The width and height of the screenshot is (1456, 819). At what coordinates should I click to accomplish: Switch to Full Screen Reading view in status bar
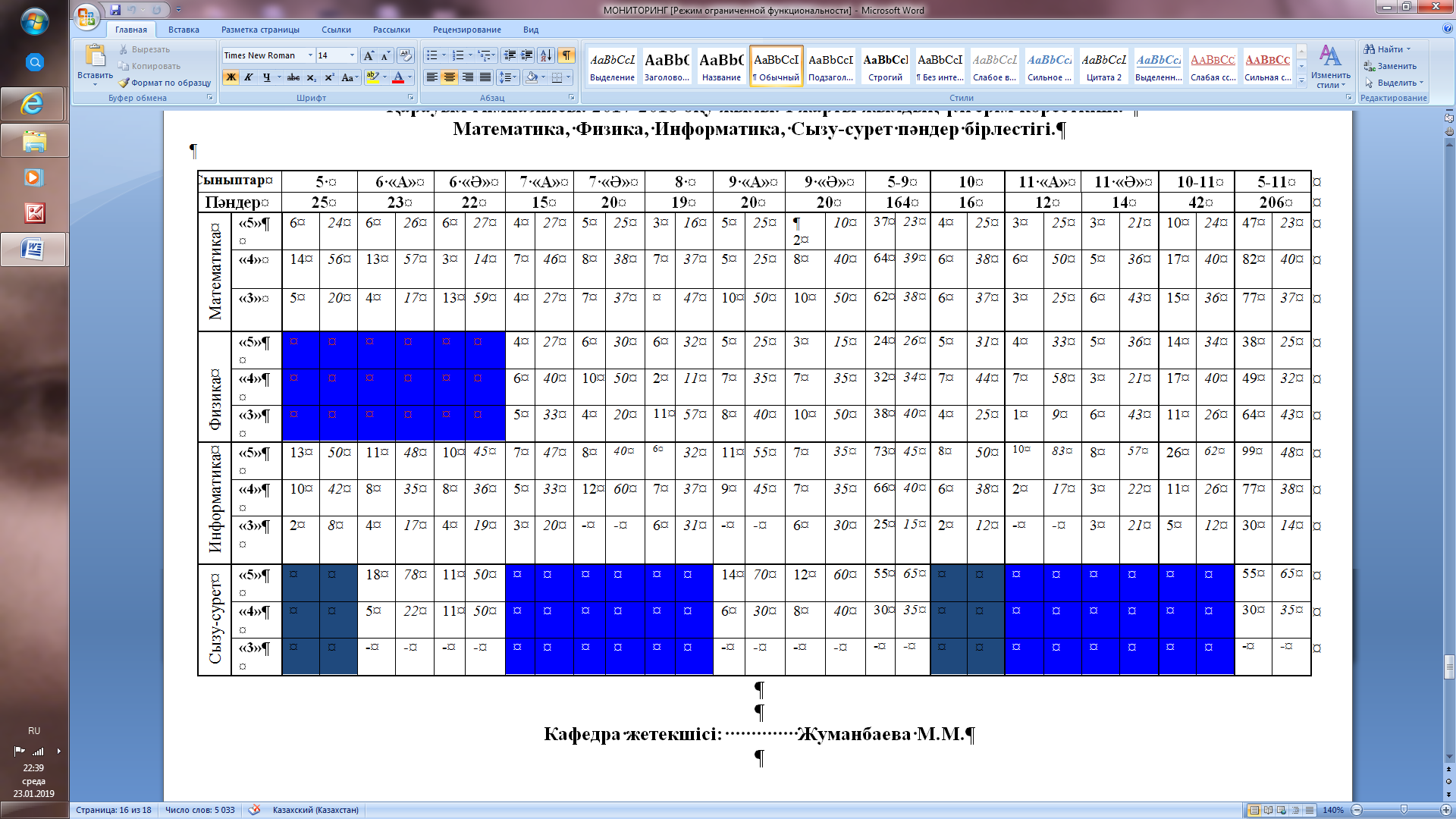(x=1268, y=810)
